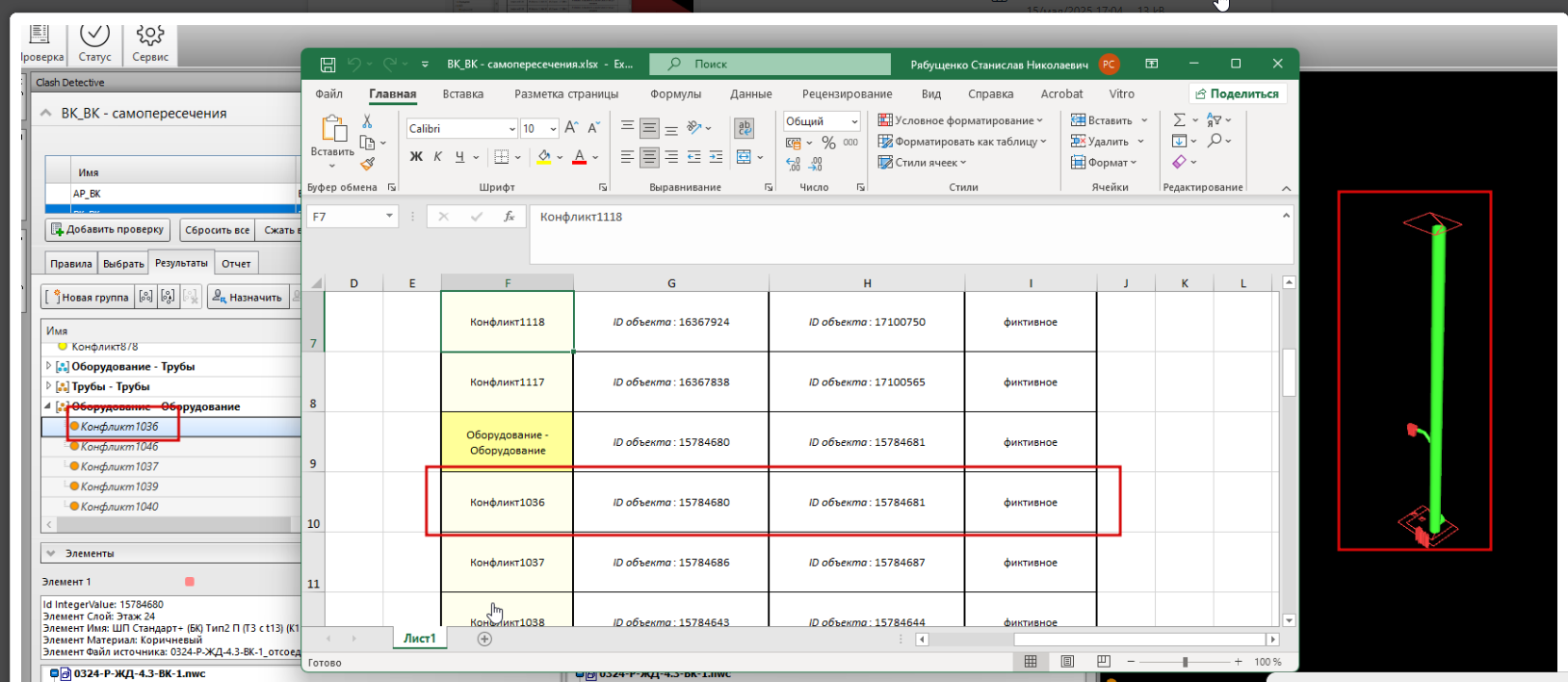
Task: Open Стили ячеек dropdown
Action: coord(922,163)
